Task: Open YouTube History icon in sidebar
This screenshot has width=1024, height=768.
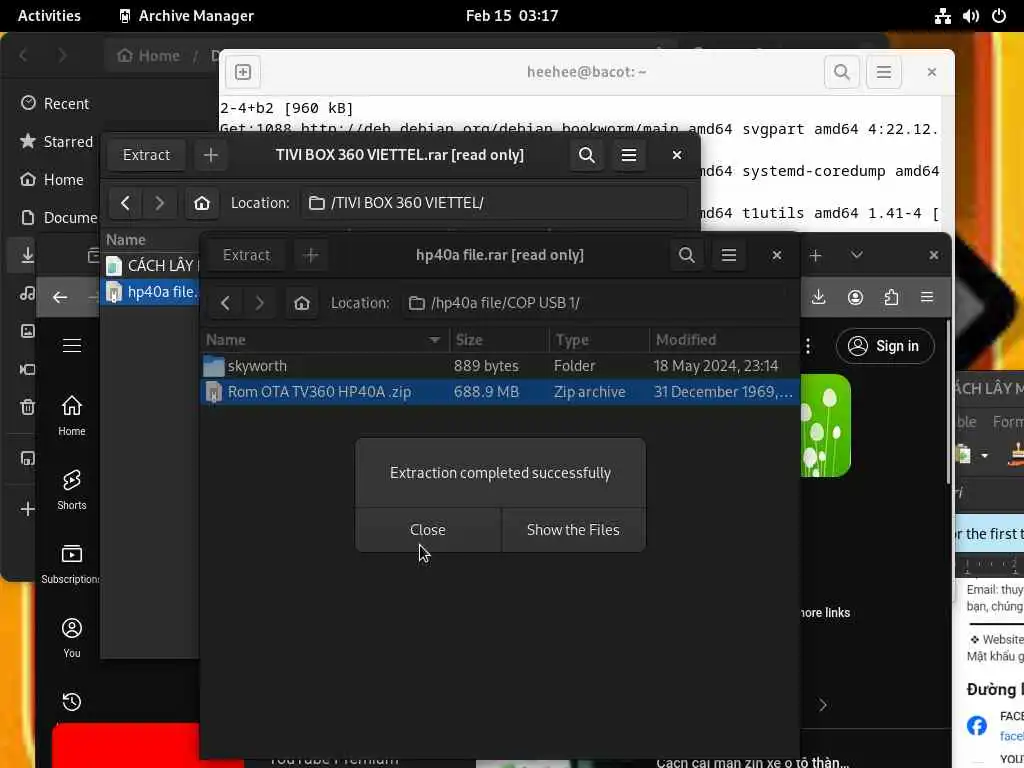Action: tap(71, 701)
